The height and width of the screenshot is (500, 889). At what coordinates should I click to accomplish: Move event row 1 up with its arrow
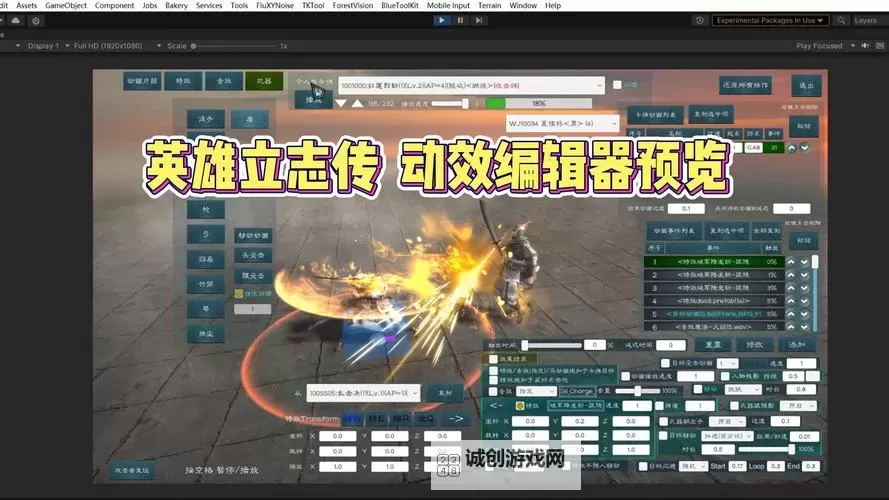791,262
